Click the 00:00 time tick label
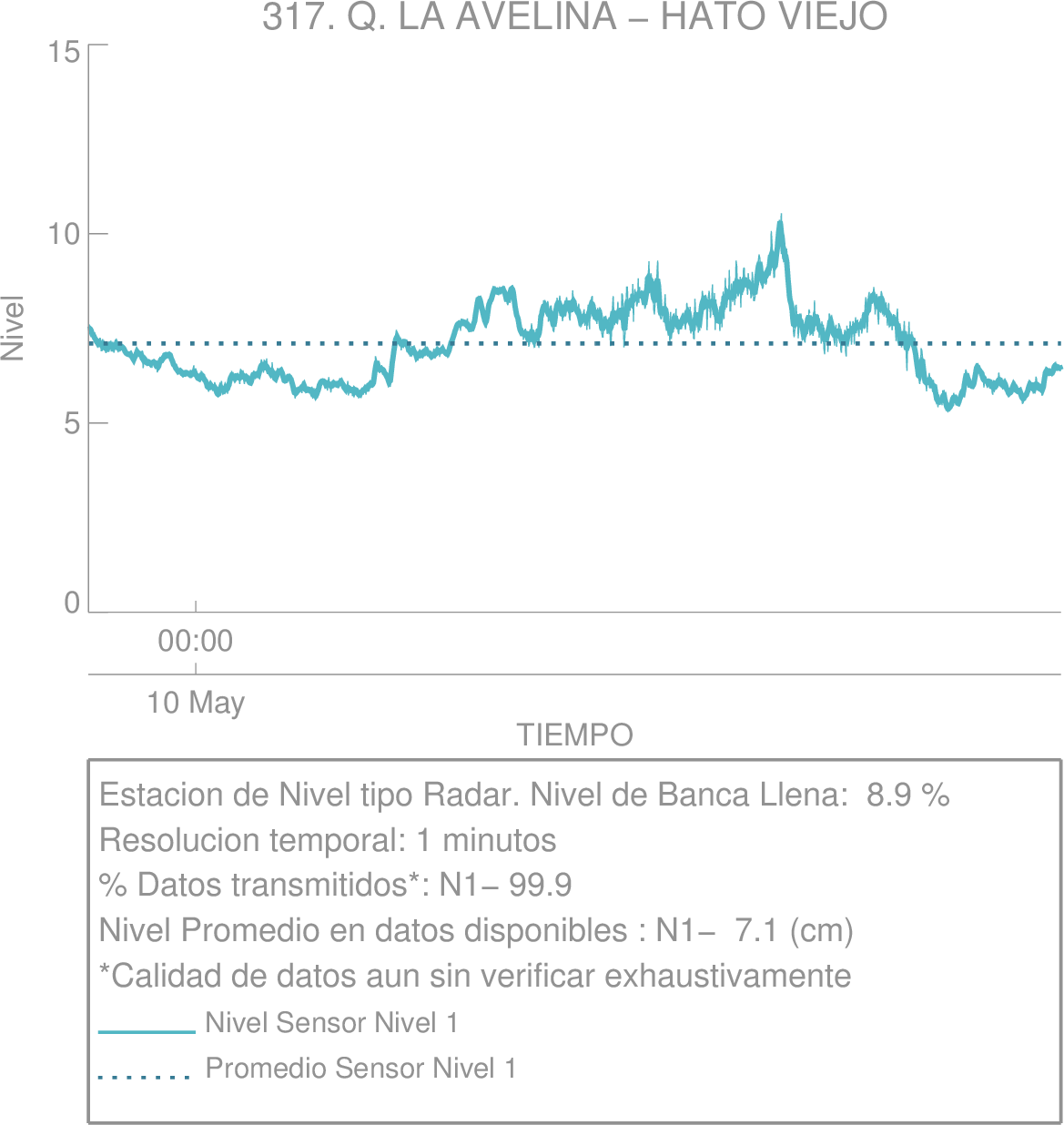1064x1125 pixels. tap(196, 641)
